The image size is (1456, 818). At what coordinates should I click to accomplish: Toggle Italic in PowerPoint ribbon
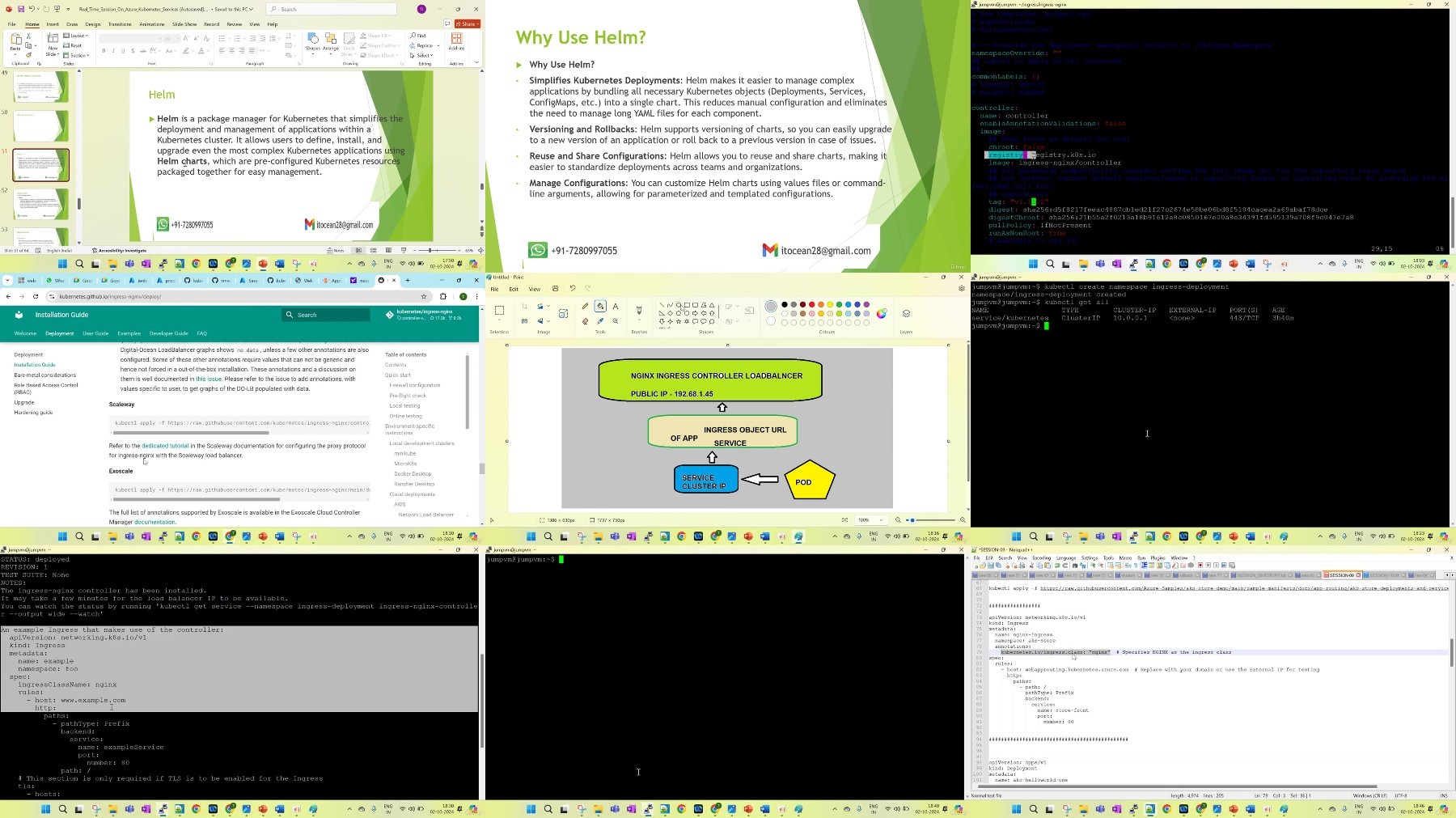pos(113,51)
